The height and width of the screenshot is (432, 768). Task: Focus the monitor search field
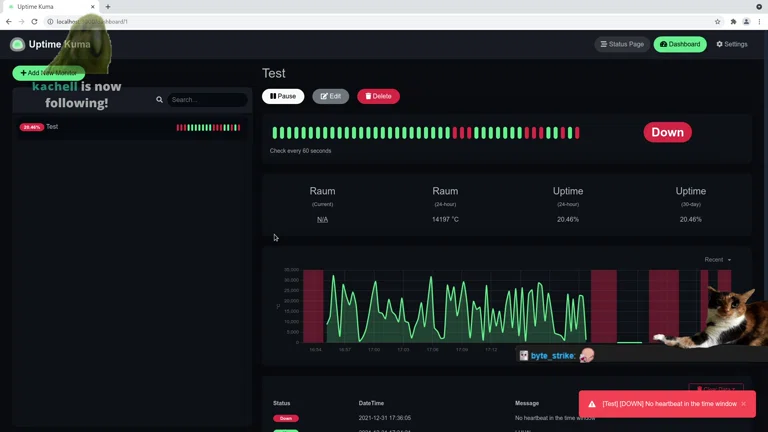[207, 99]
